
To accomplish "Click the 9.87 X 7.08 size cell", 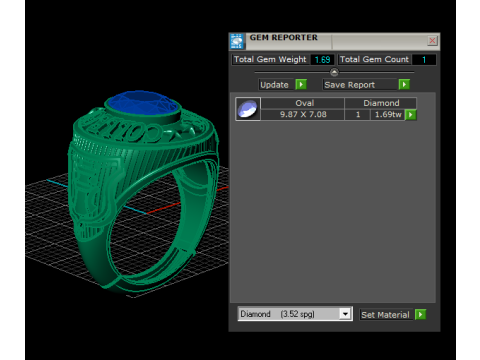I will click(303, 114).
